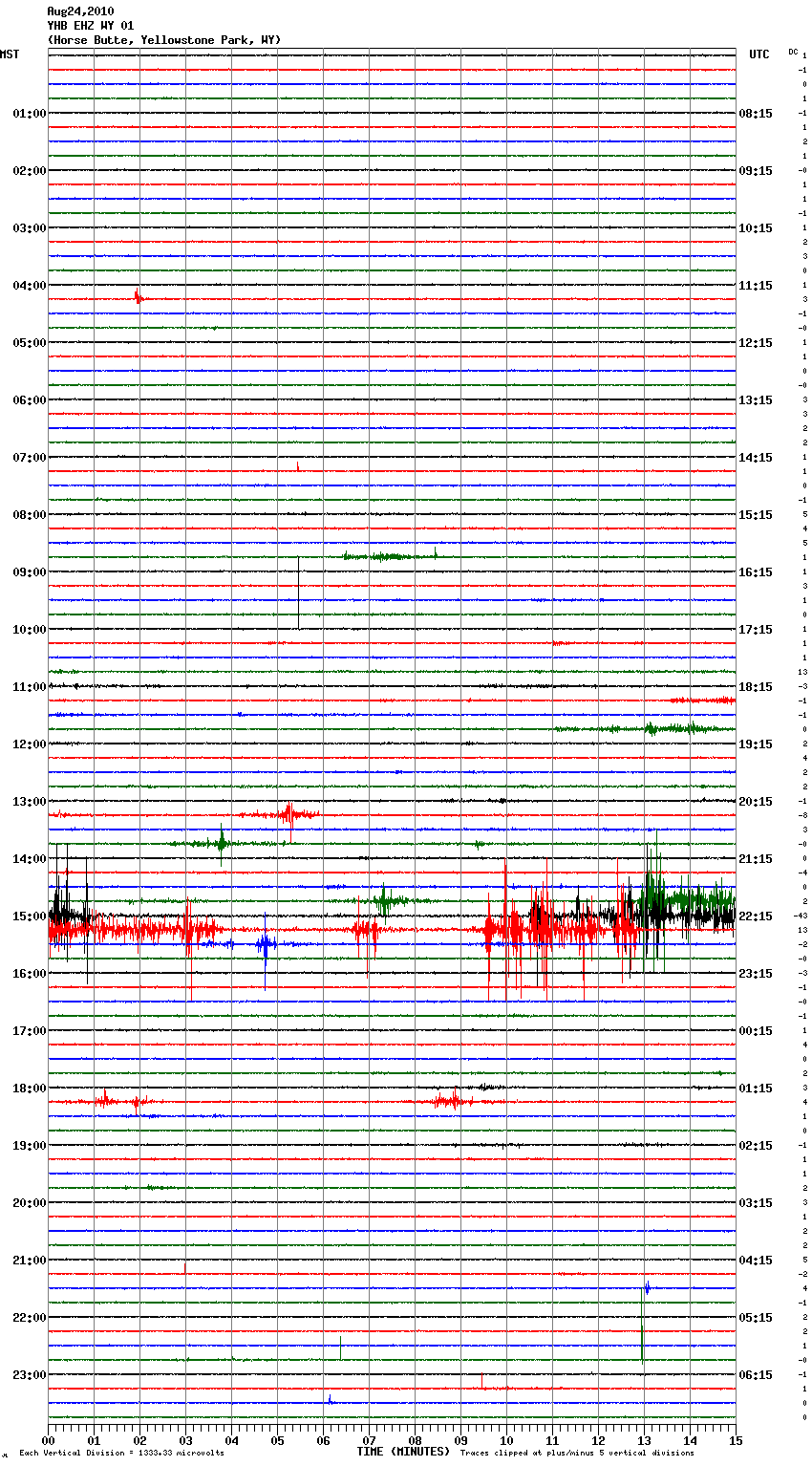
Task: Click the UTC time zone label
Action: [x=759, y=54]
